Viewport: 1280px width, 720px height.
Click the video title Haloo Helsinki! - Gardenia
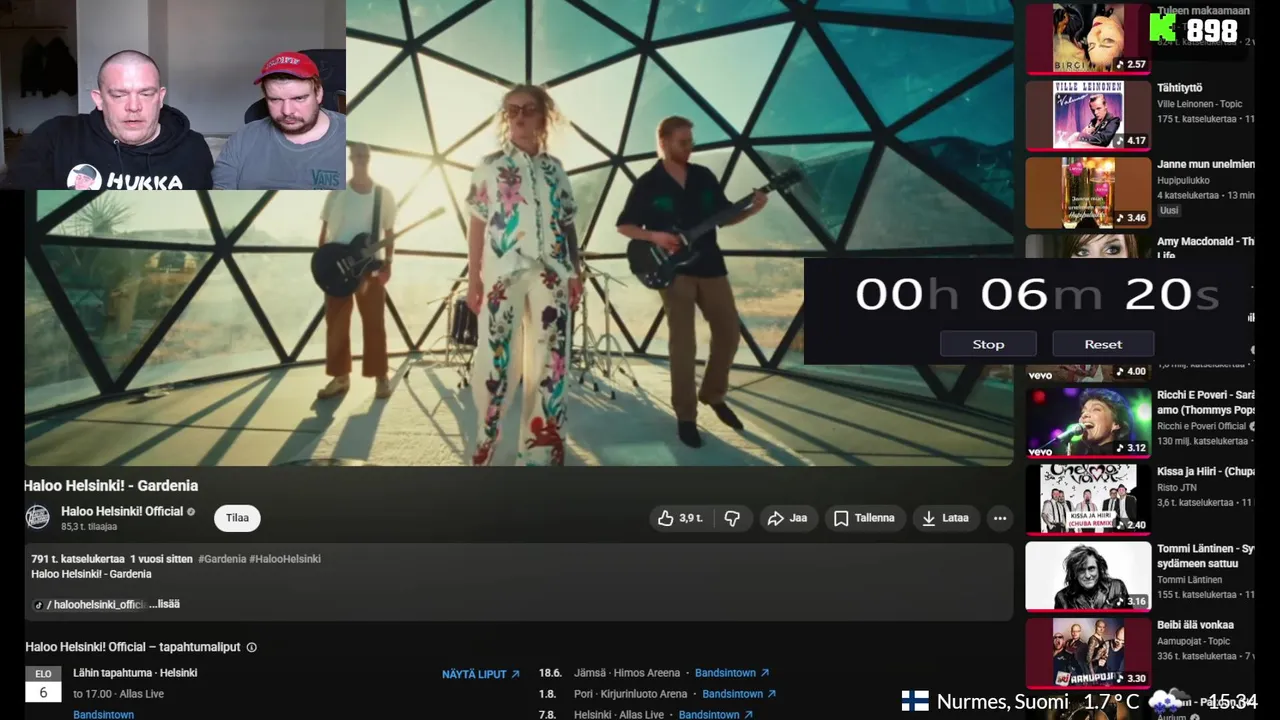[111, 485]
